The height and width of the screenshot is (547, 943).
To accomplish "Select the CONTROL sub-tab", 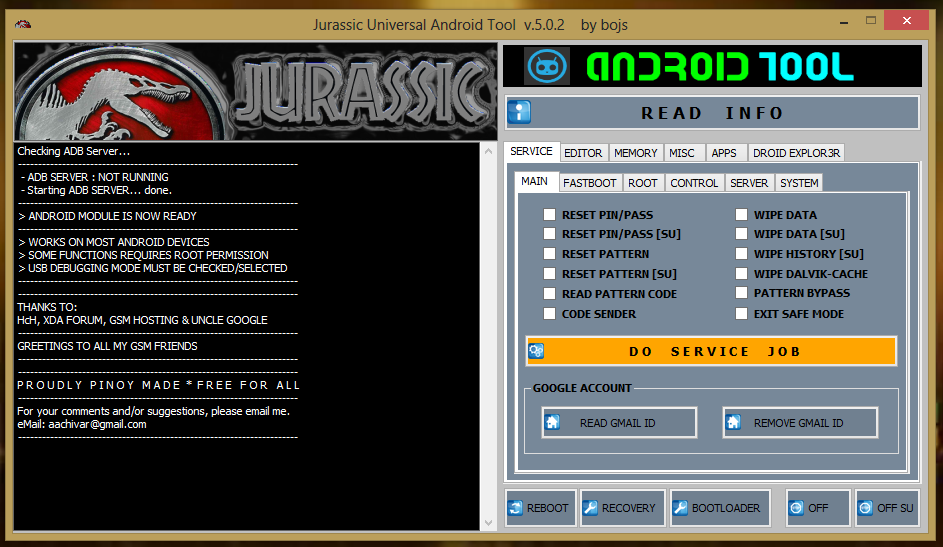I will click(x=694, y=183).
